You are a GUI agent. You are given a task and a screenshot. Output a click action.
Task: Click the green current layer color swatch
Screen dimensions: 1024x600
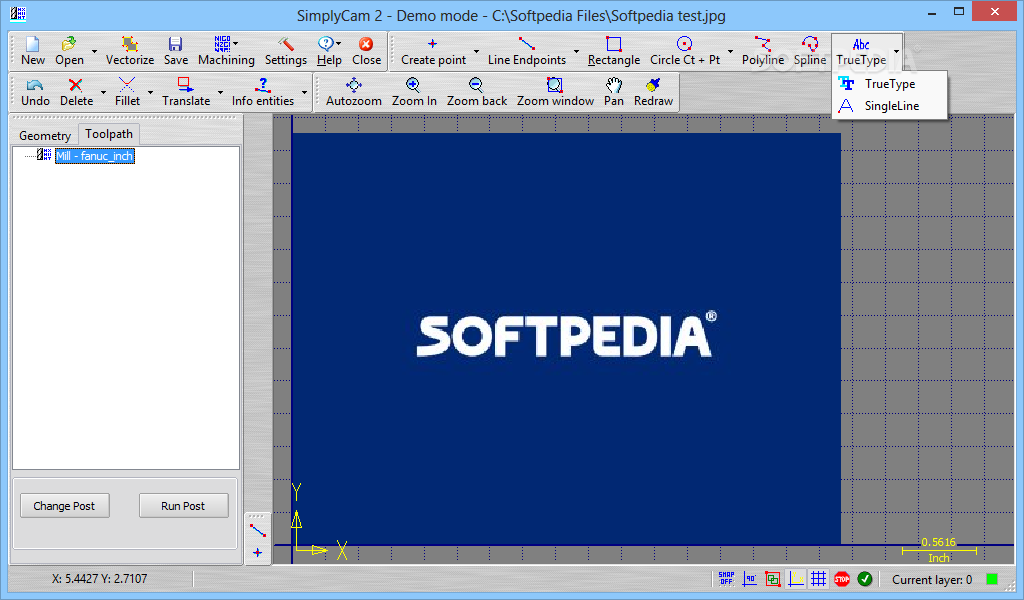992,579
